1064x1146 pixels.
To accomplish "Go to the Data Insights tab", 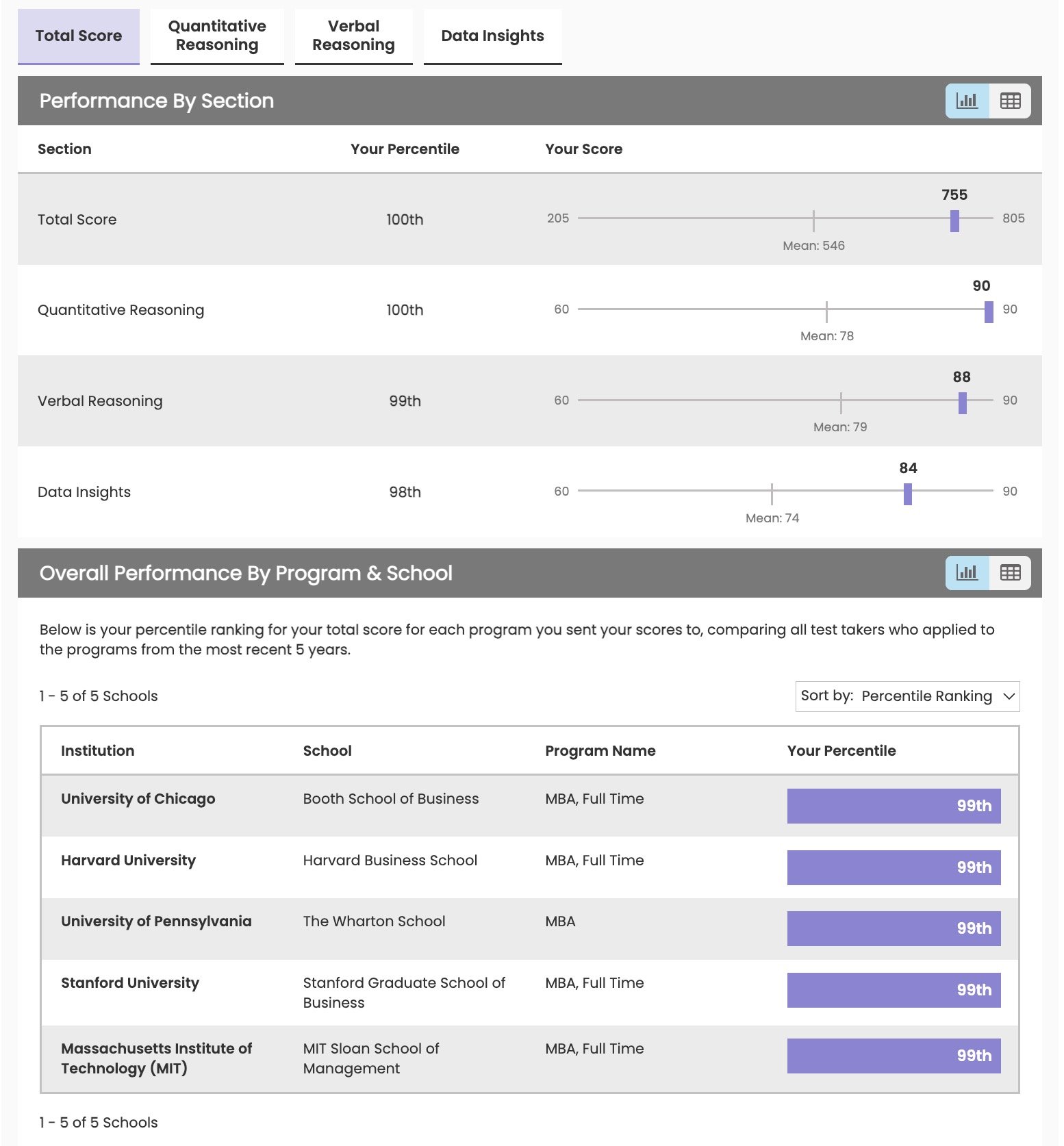I will (492, 36).
